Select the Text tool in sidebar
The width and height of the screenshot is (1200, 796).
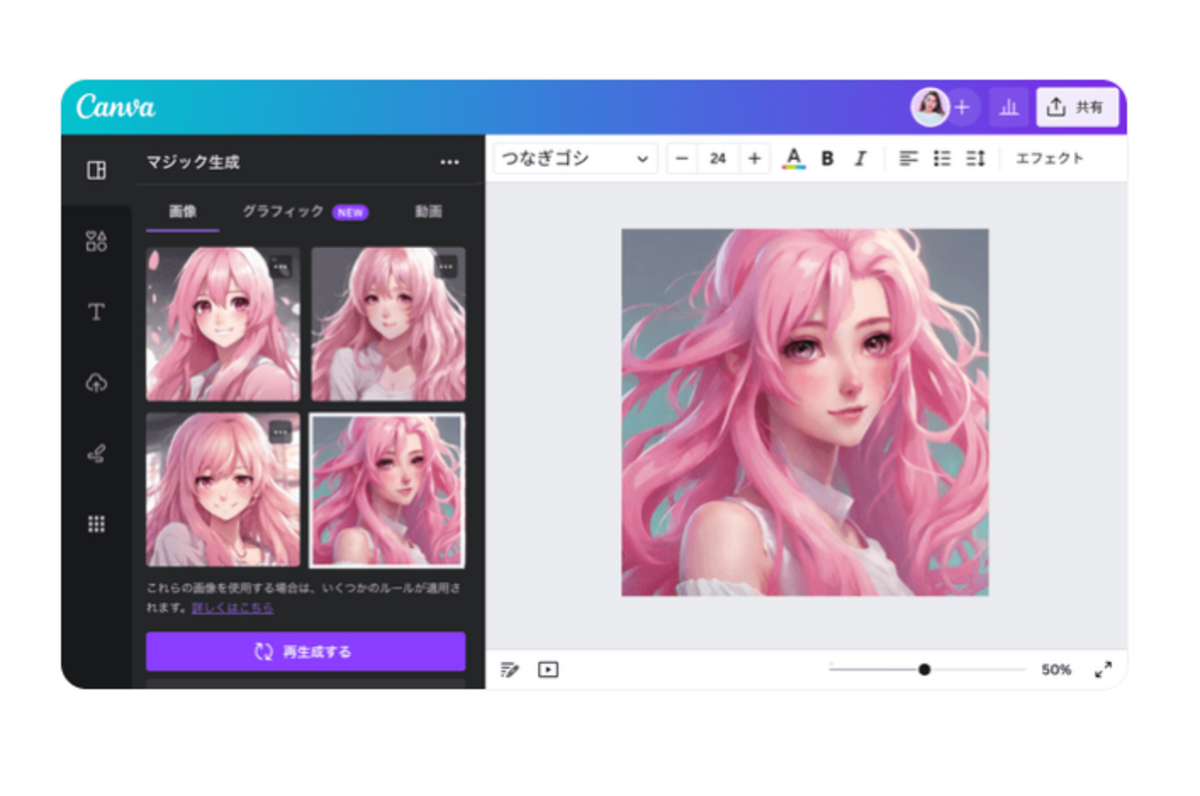click(x=96, y=312)
